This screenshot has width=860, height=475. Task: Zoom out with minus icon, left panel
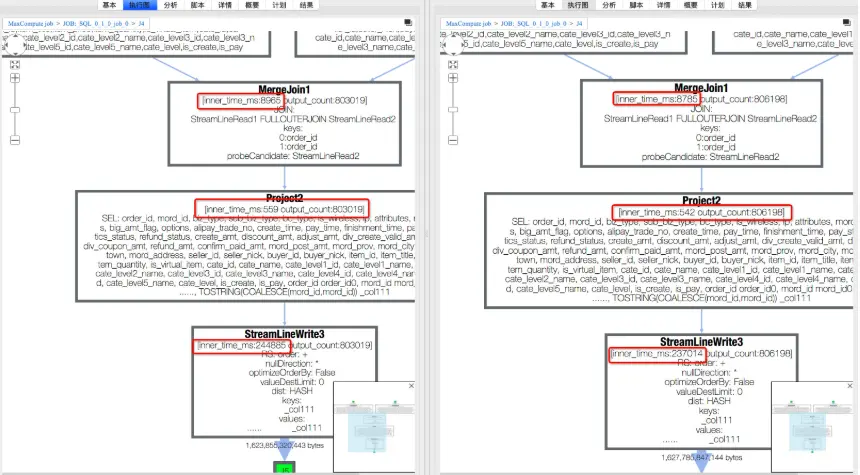15,140
